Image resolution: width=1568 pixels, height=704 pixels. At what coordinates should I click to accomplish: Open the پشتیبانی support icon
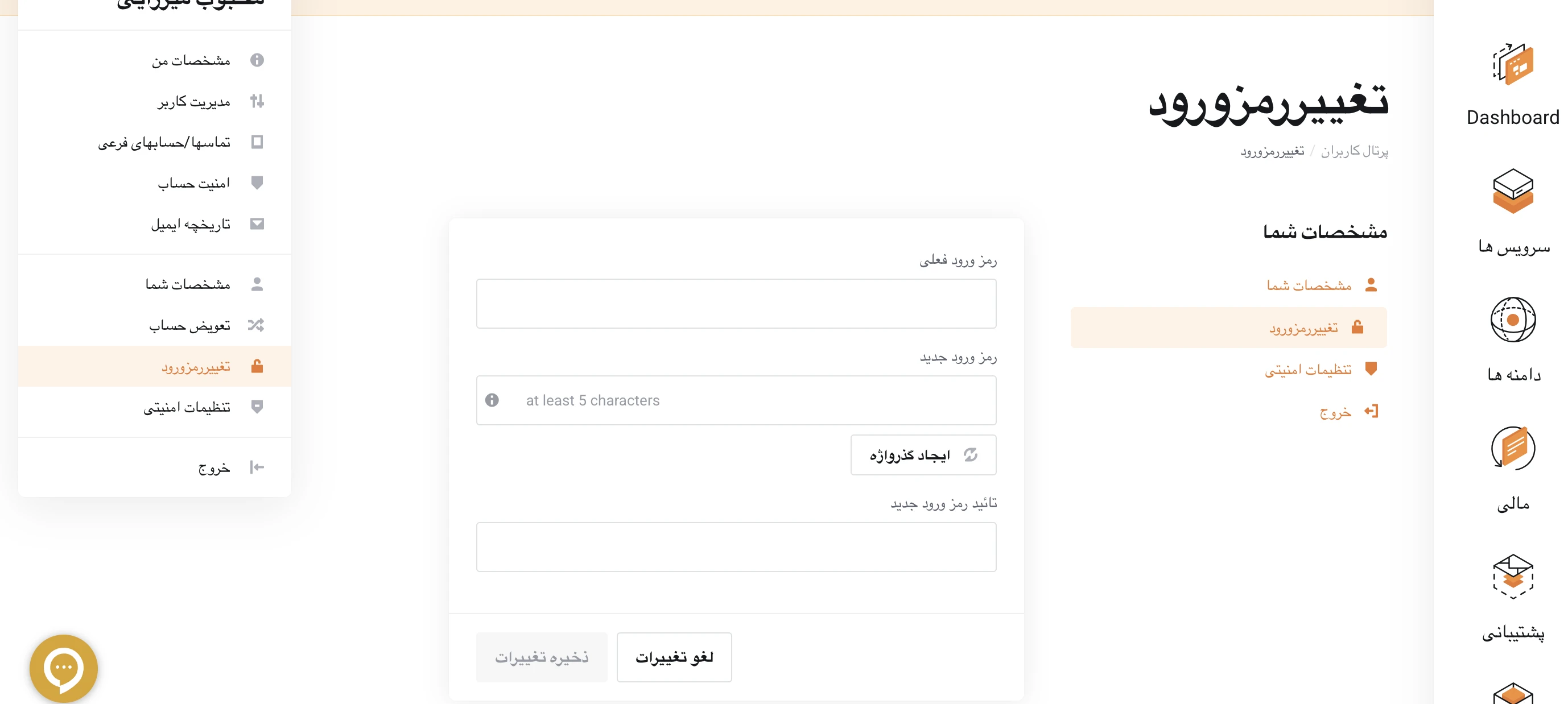[x=1513, y=576]
